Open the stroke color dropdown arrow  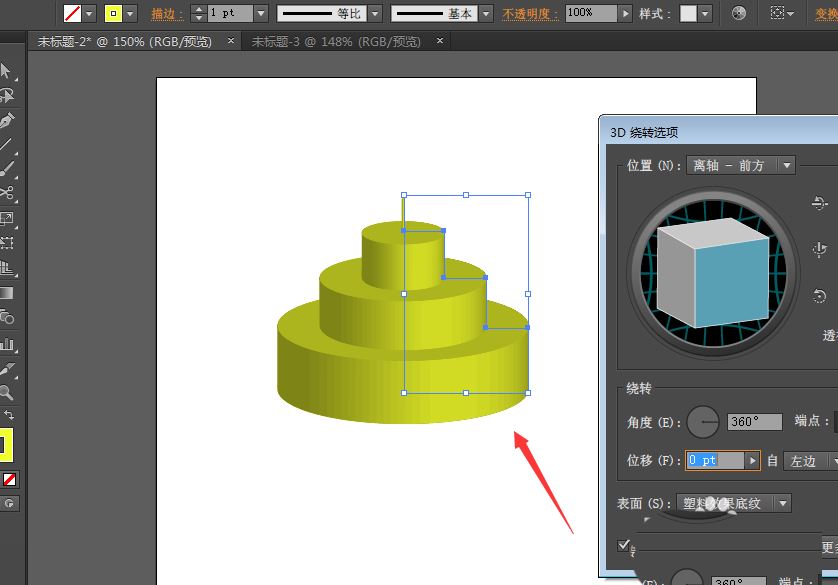pos(130,13)
